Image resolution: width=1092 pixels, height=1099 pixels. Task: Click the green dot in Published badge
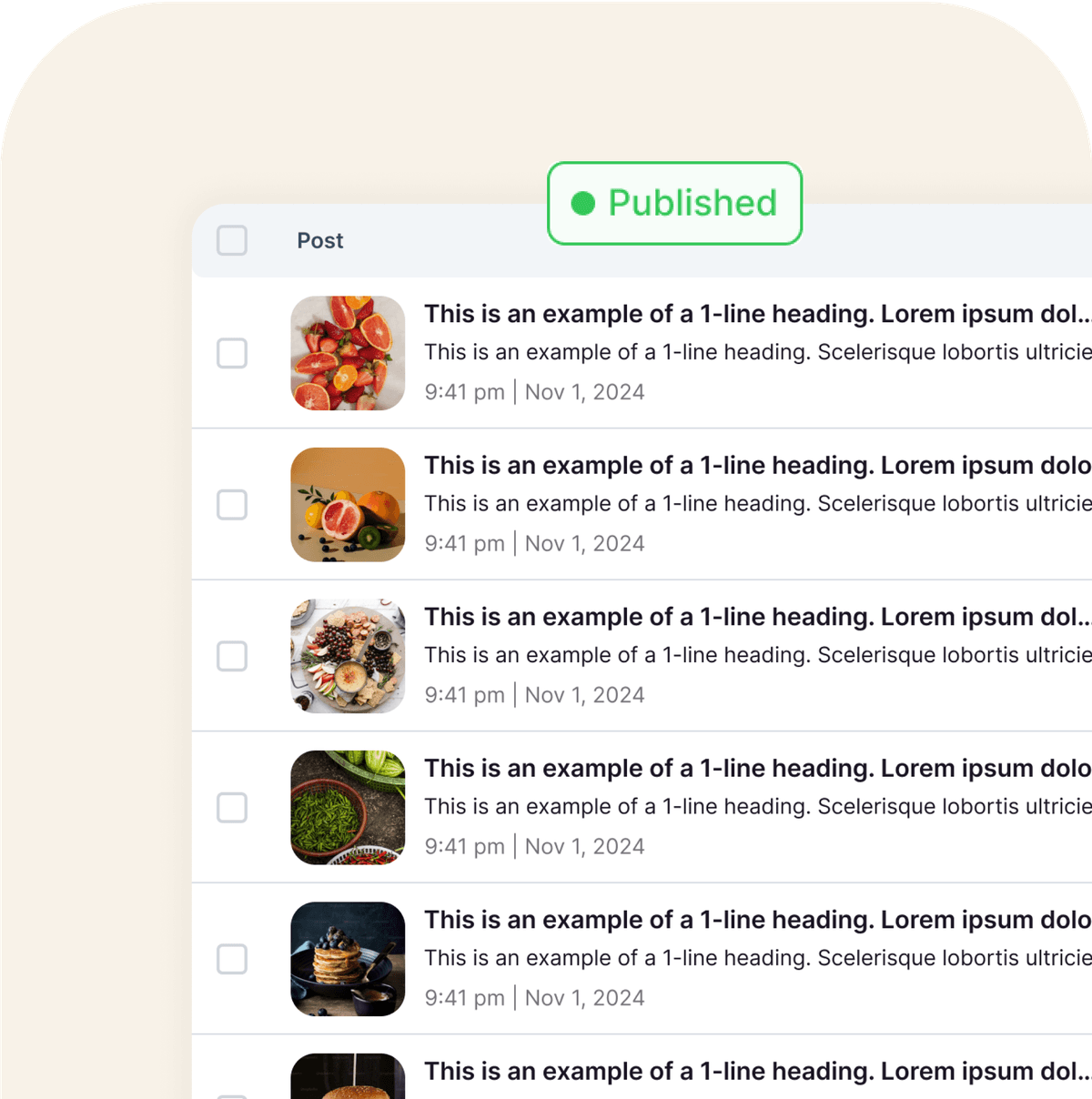point(582,203)
